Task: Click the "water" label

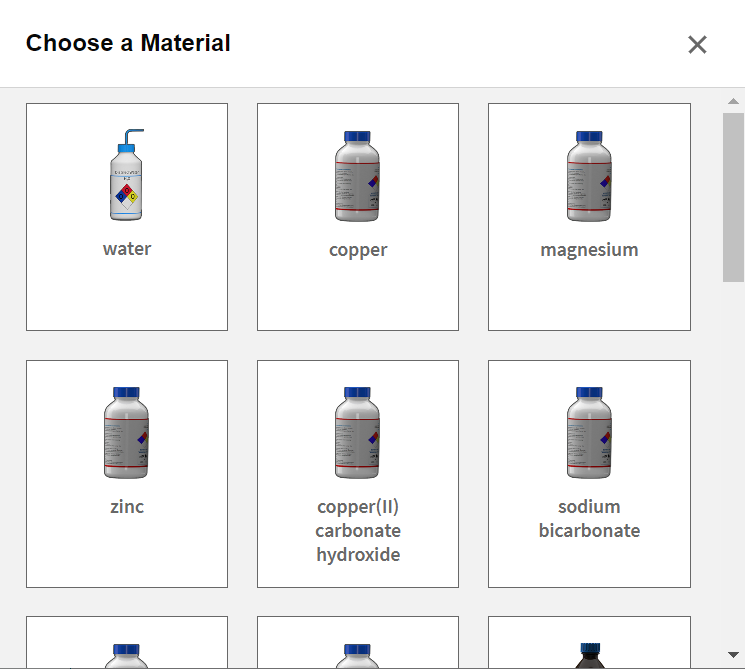Action: coord(127,249)
